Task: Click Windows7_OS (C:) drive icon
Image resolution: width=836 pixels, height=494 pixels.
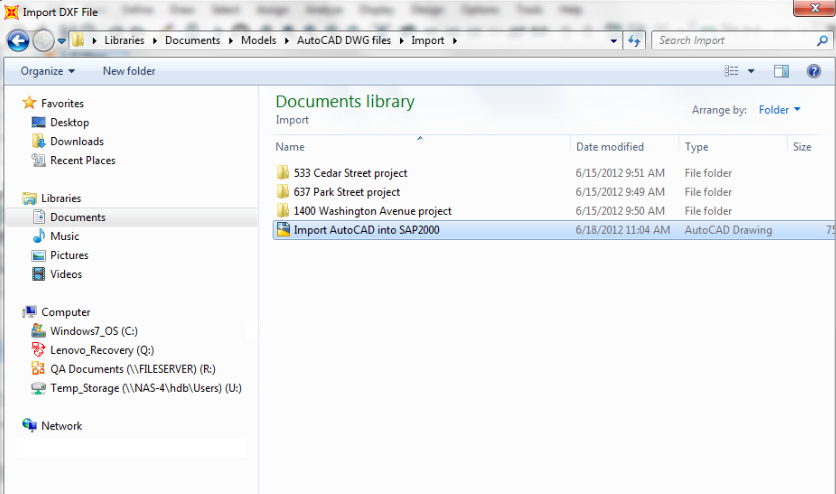Action: coord(38,331)
